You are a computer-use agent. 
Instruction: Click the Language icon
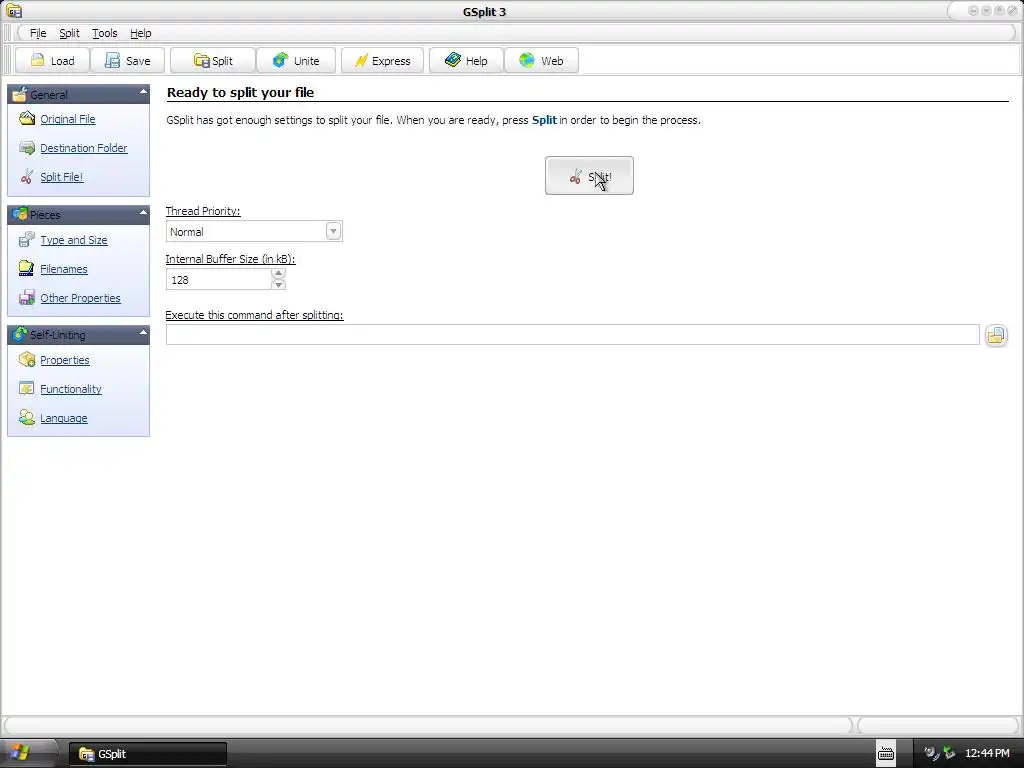point(27,418)
